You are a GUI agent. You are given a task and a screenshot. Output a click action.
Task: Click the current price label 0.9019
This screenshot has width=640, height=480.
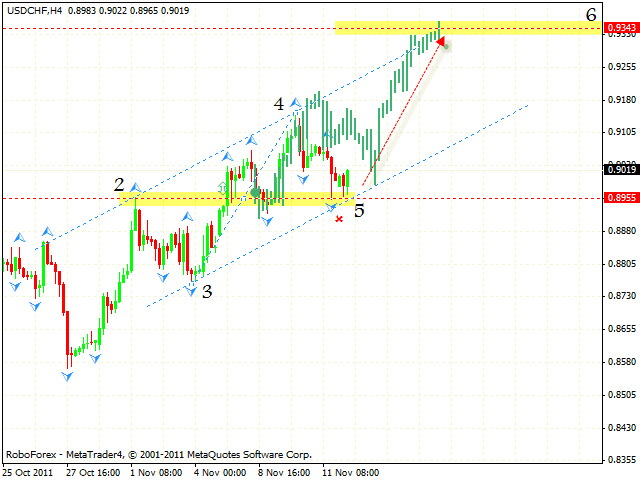pos(620,170)
